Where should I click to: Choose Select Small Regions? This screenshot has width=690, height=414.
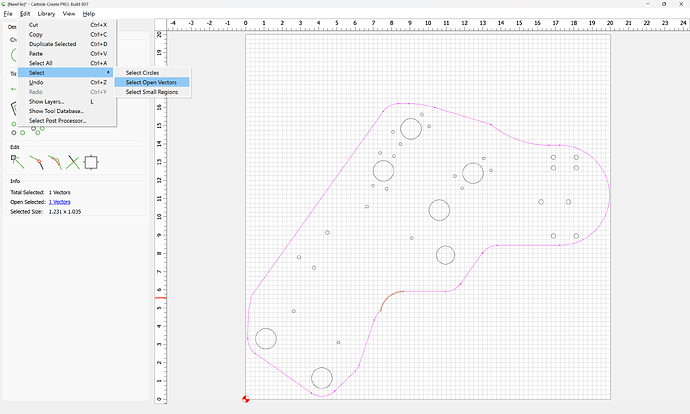tap(152, 92)
